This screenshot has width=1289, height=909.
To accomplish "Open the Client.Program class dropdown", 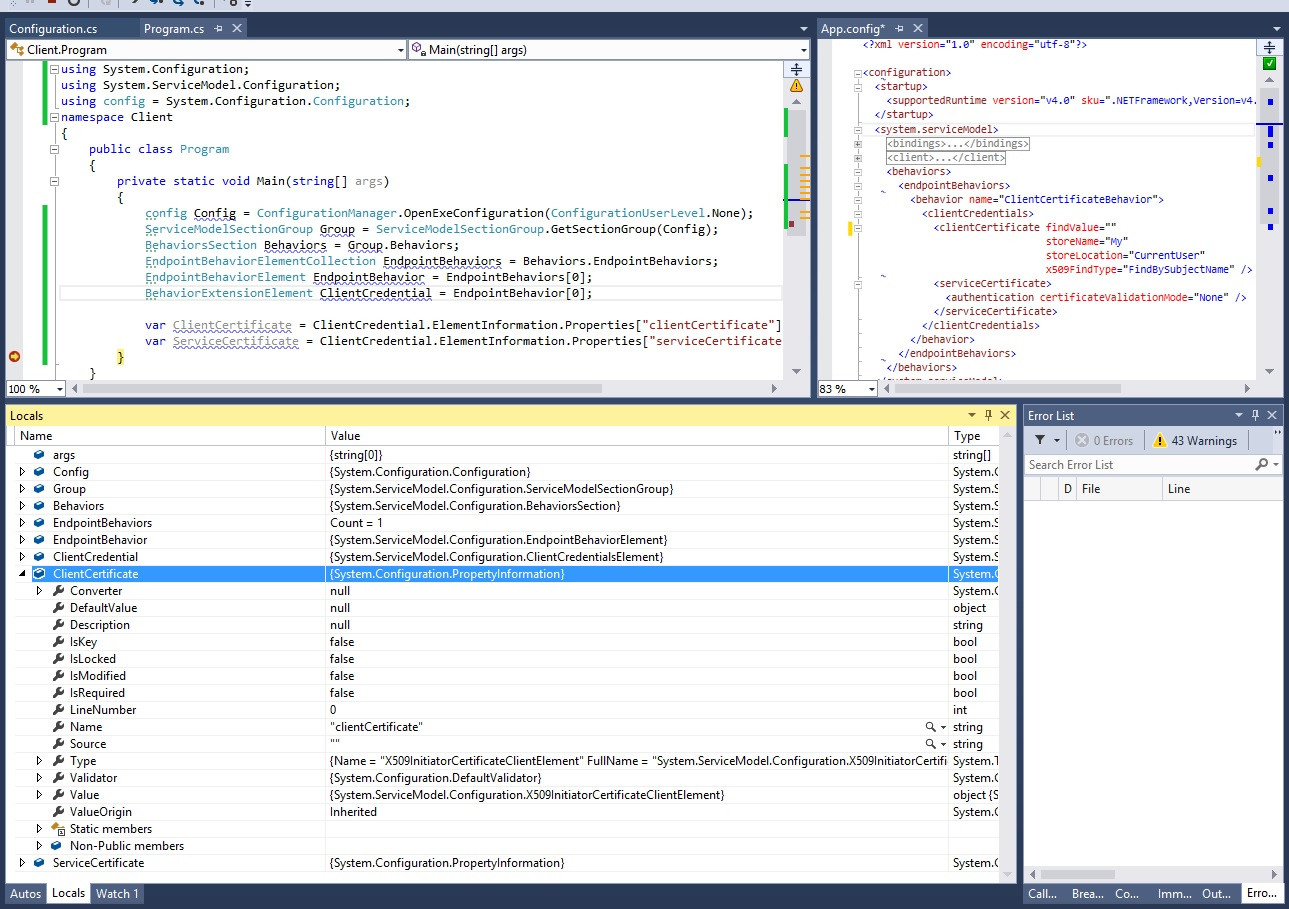I will [400, 49].
